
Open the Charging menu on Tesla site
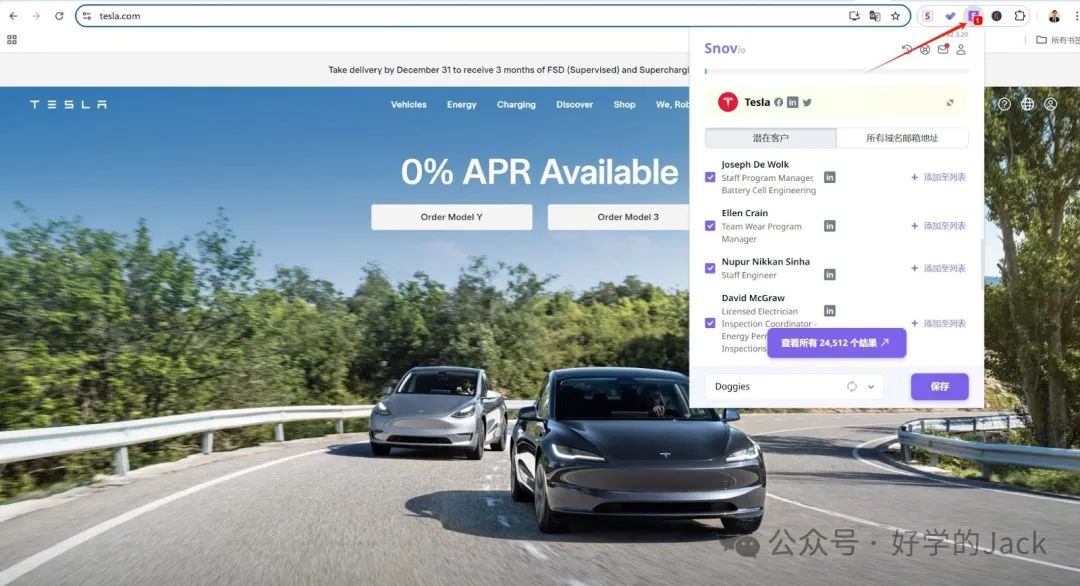click(516, 105)
